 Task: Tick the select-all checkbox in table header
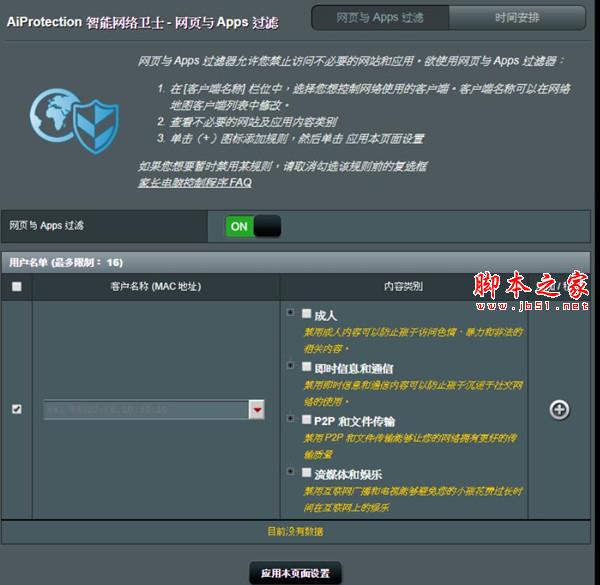17,286
